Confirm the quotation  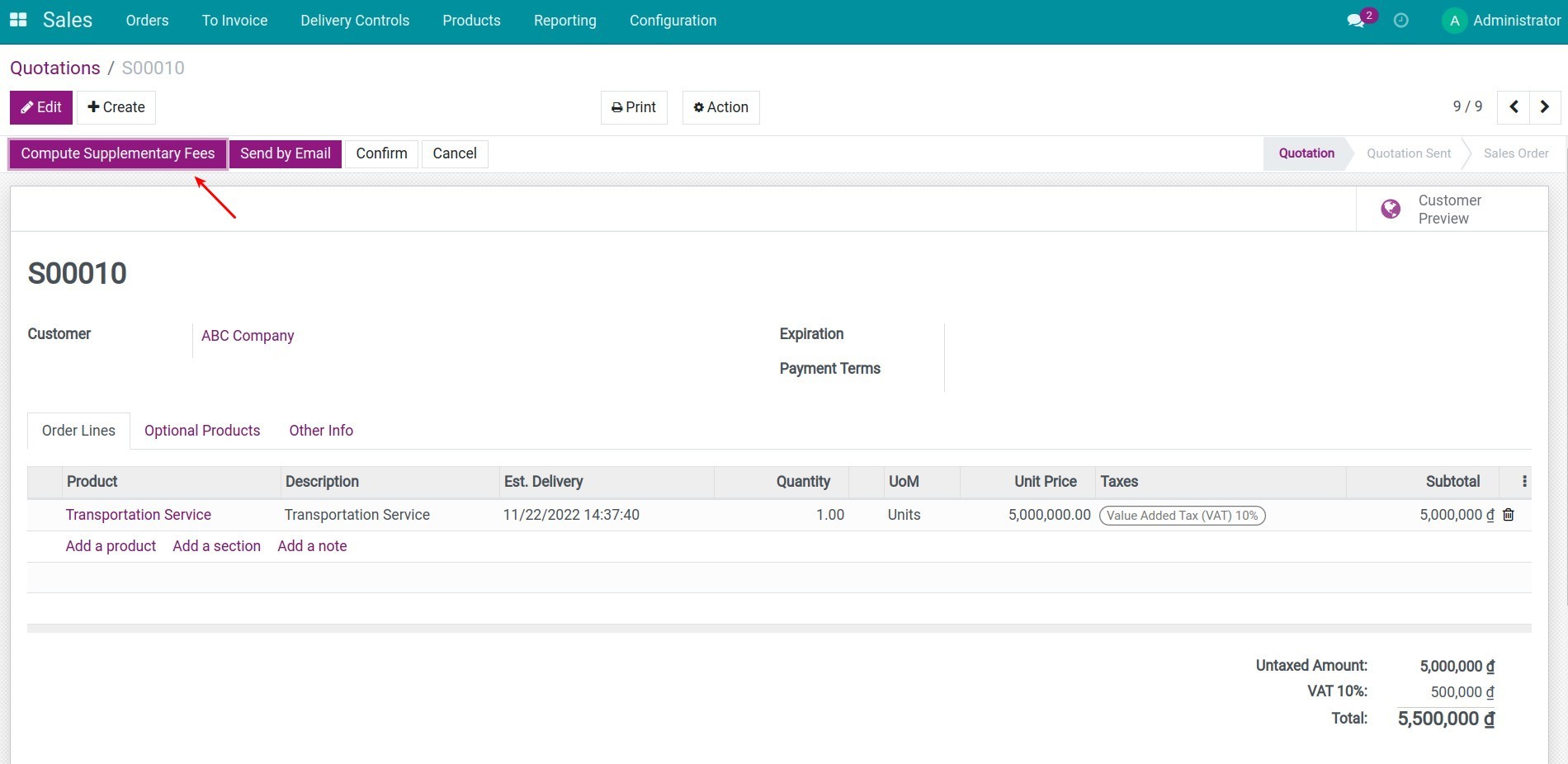pyautogui.click(x=381, y=153)
